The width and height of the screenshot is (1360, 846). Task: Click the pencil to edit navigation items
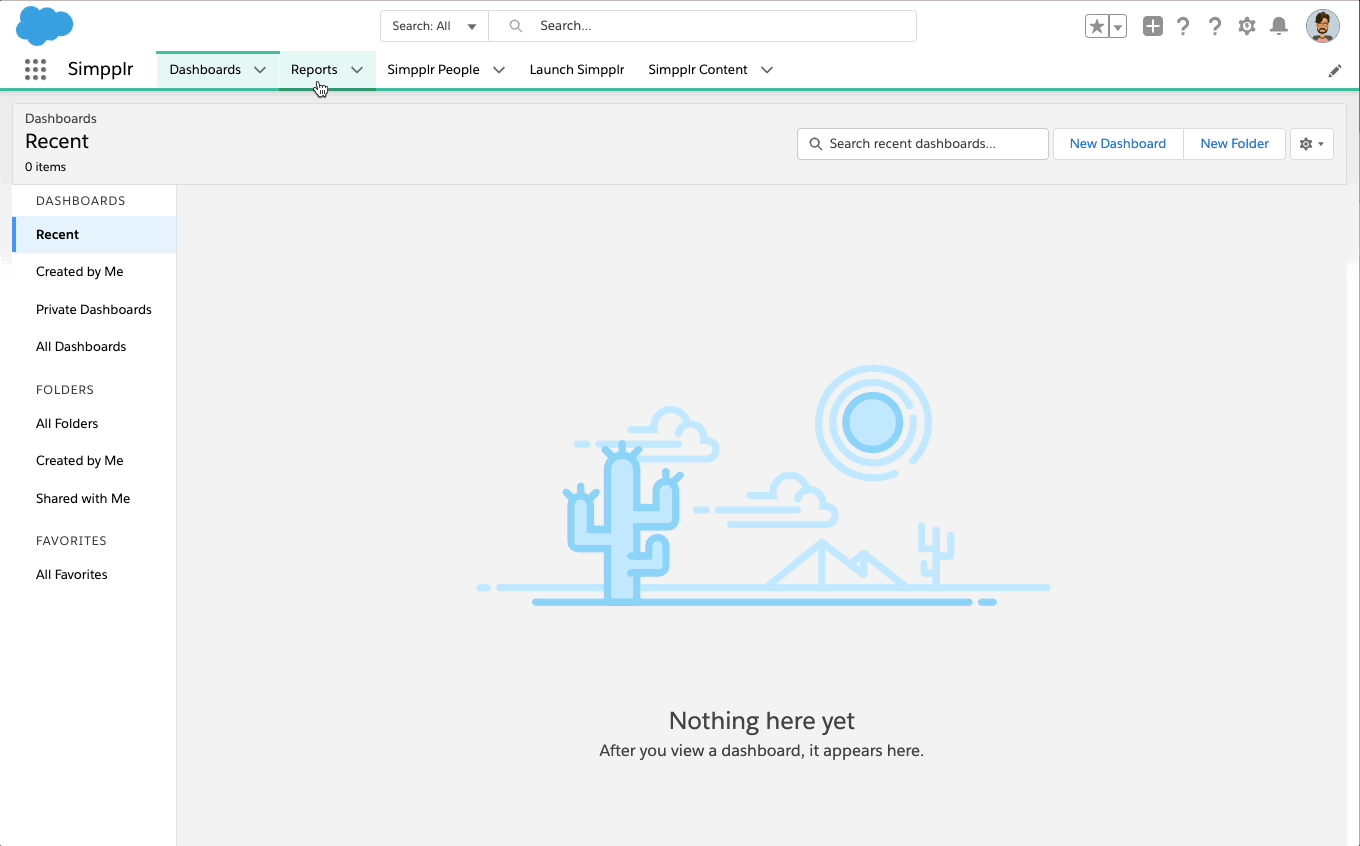click(x=1335, y=71)
